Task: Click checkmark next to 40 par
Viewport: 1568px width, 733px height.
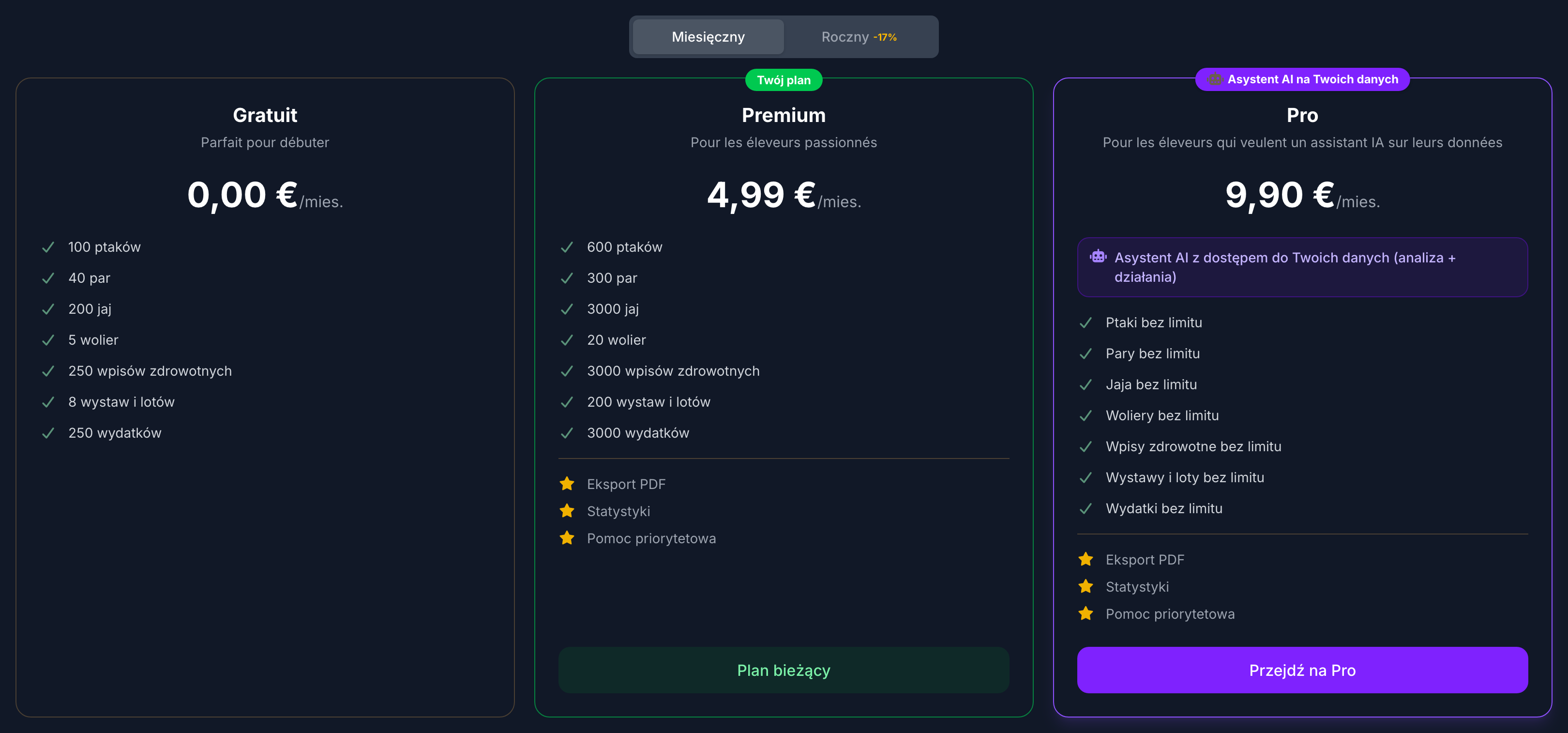Action: click(48, 278)
